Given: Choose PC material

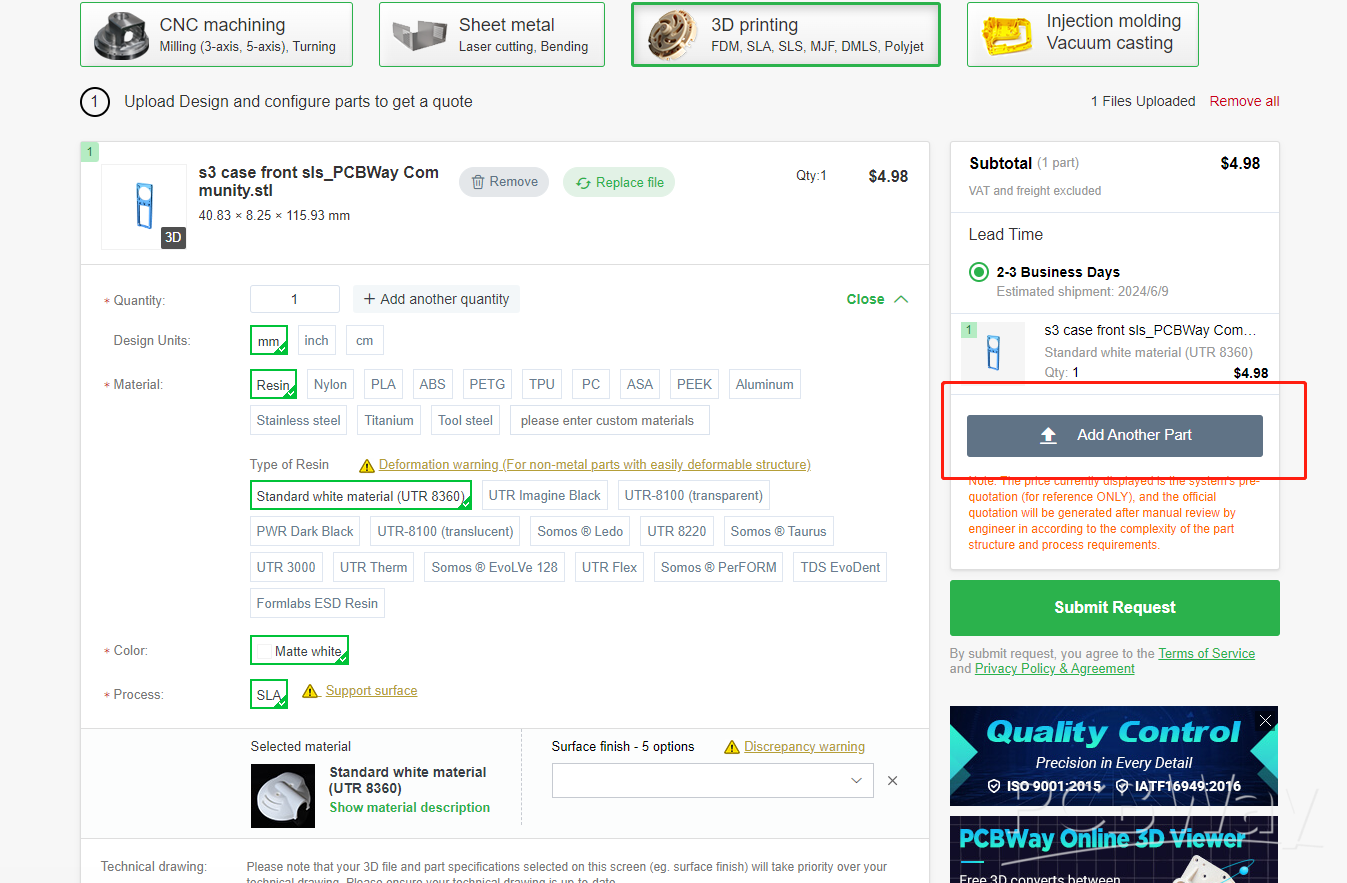Looking at the screenshot, I should 591,384.
